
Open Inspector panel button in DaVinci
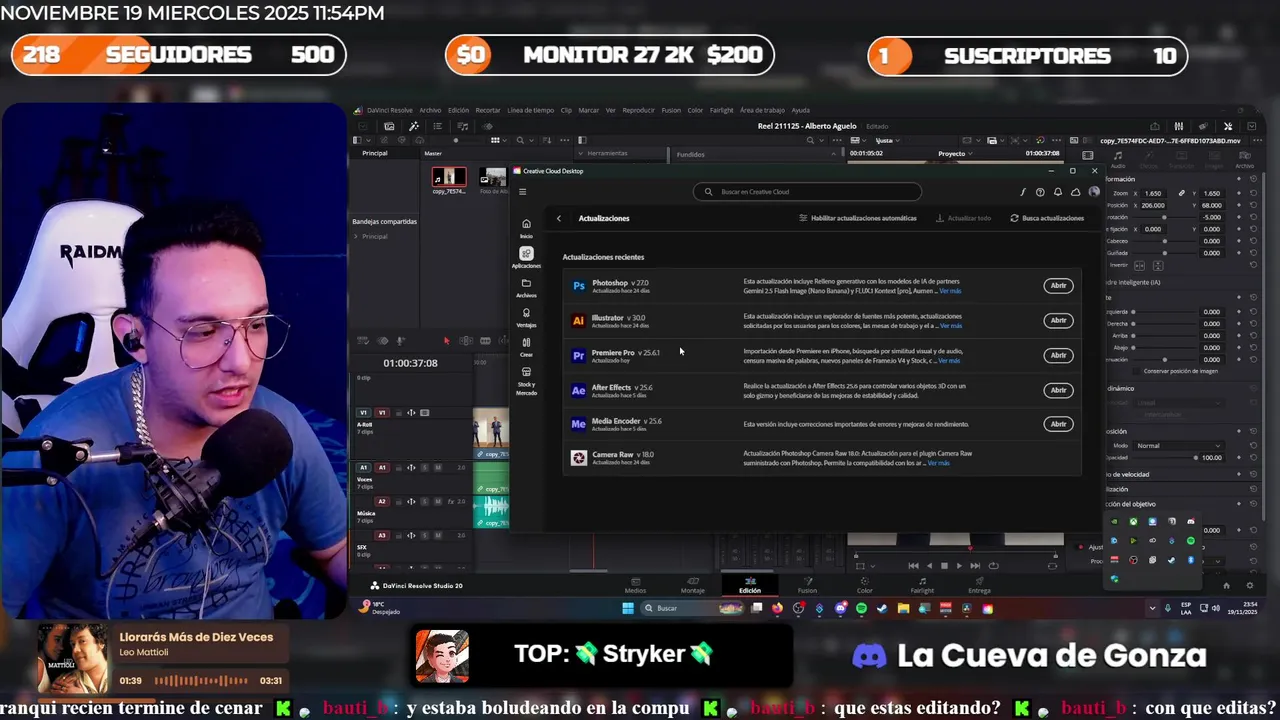click(1228, 126)
